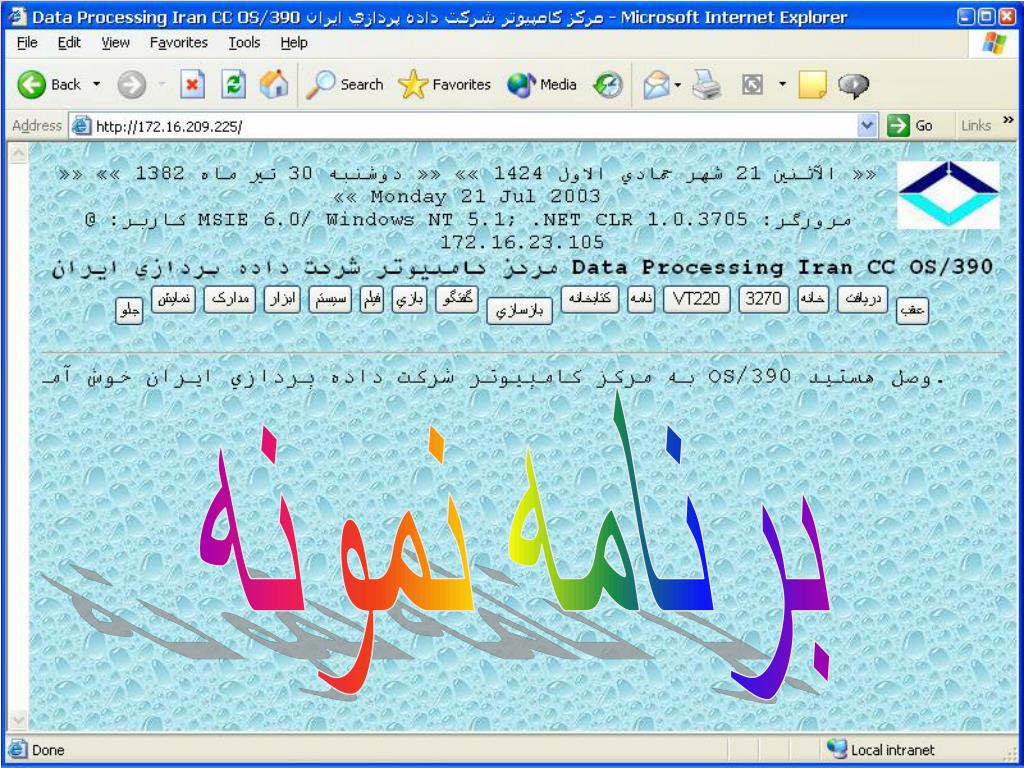Click the بازسازی (refresh) page button

pyautogui.click(x=519, y=311)
